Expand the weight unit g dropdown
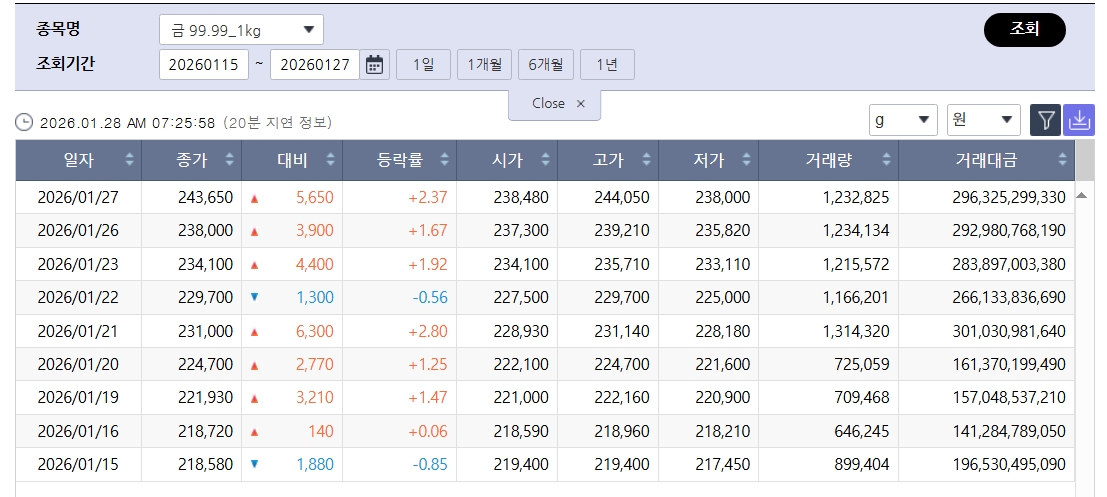The width and height of the screenshot is (1107, 497). pyautogui.click(x=903, y=120)
